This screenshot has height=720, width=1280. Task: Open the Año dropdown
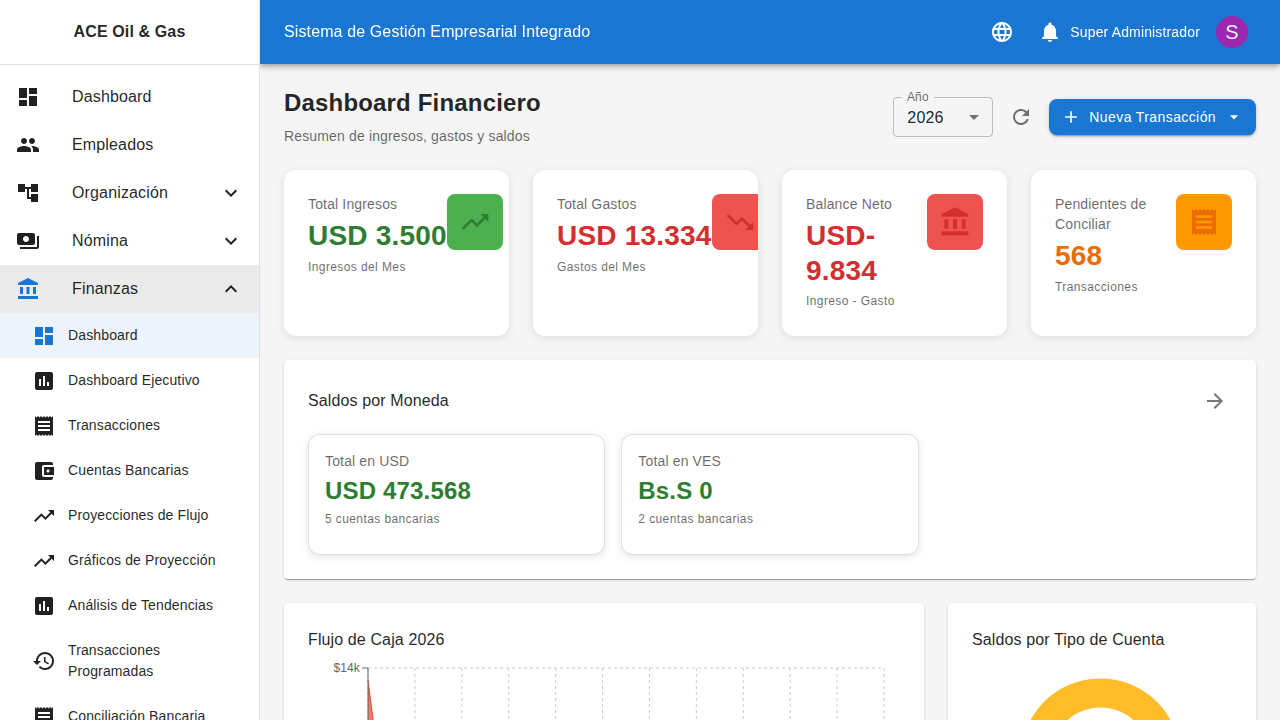point(941,117)
